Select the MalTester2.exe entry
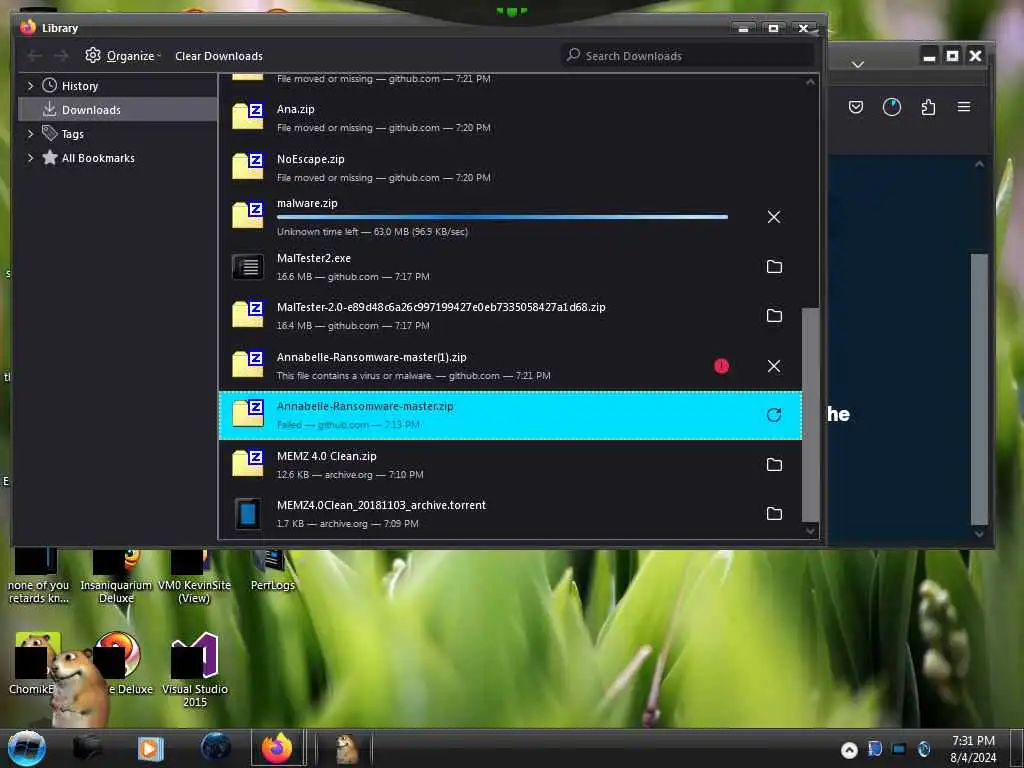Image resolution: width=1024 pixels, height=768 pixels. pyautogui.click(x=510, y=266)
